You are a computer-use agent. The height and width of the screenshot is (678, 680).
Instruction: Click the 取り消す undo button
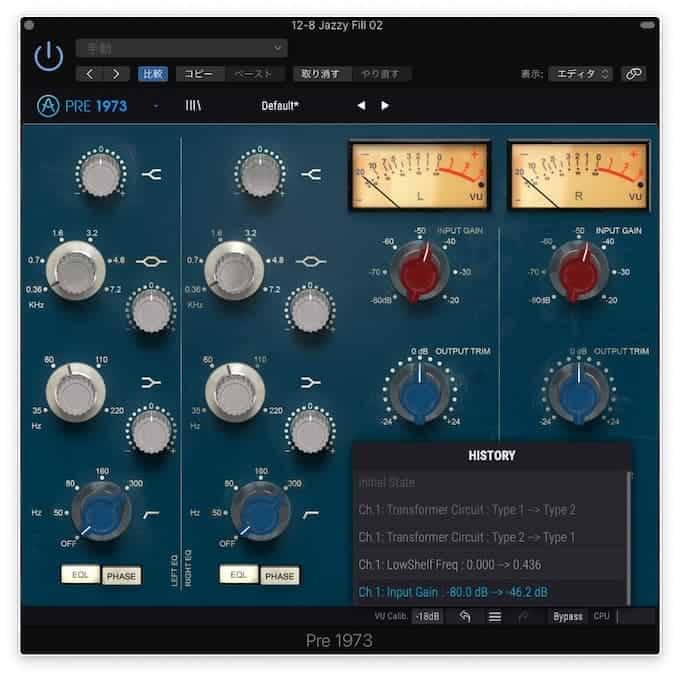click(x=320, y=74)
